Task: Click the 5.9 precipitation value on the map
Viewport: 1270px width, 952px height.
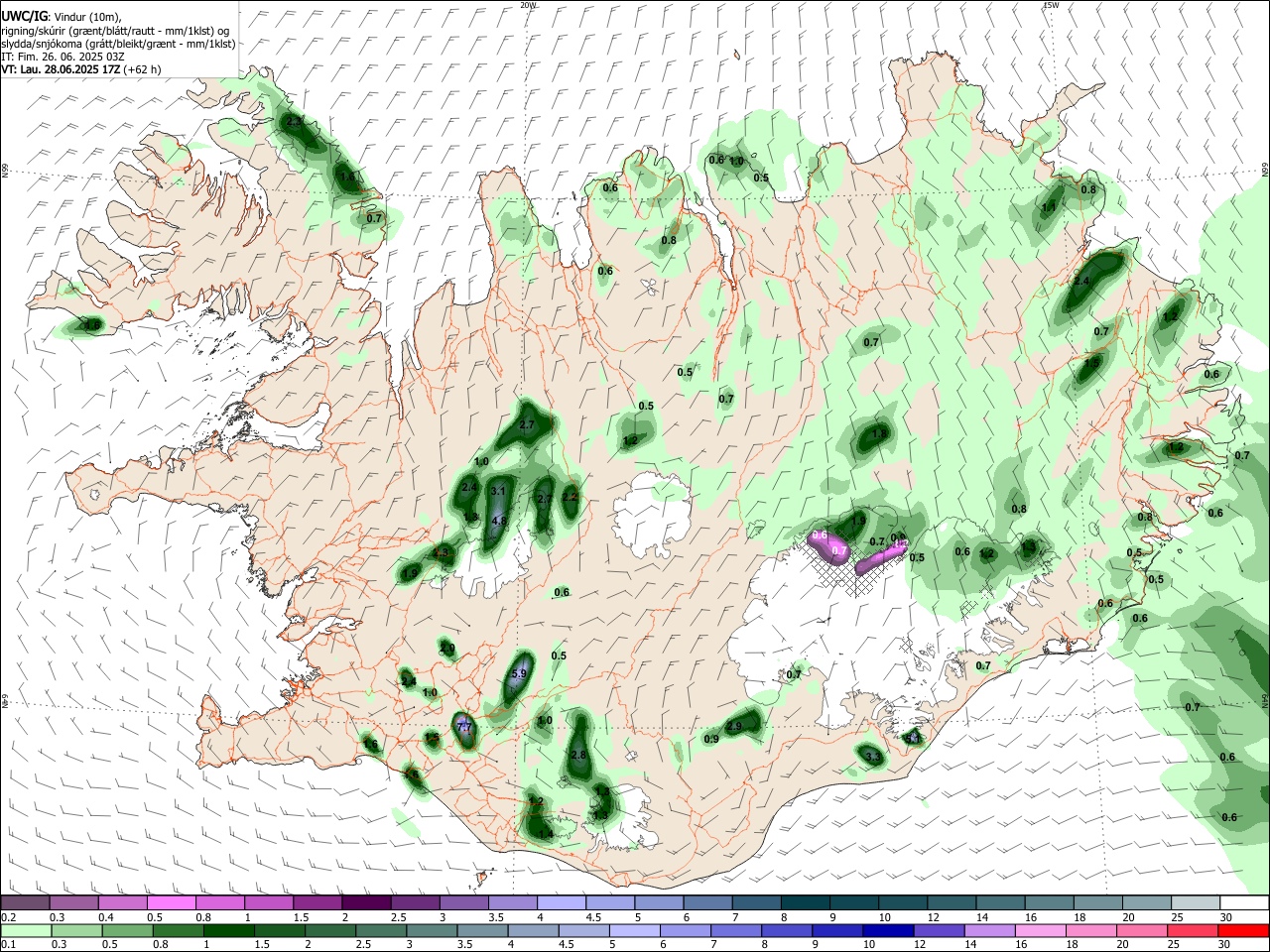Action: click(518, 674)
